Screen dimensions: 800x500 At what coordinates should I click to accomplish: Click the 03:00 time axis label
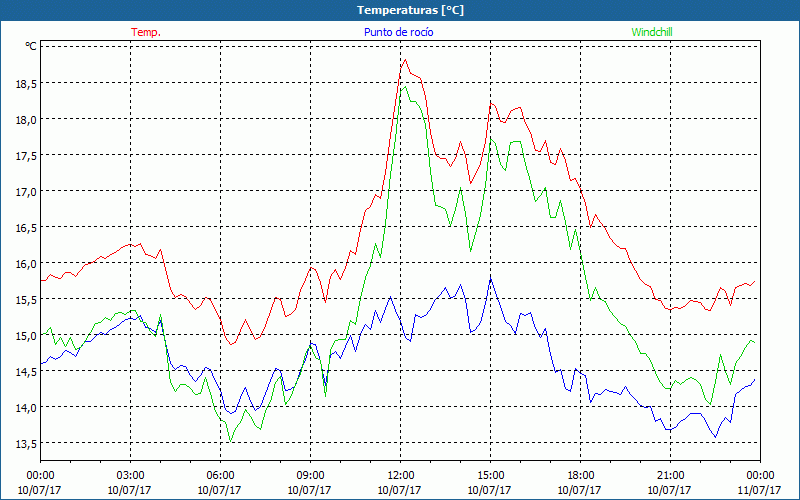coord(130,476)
